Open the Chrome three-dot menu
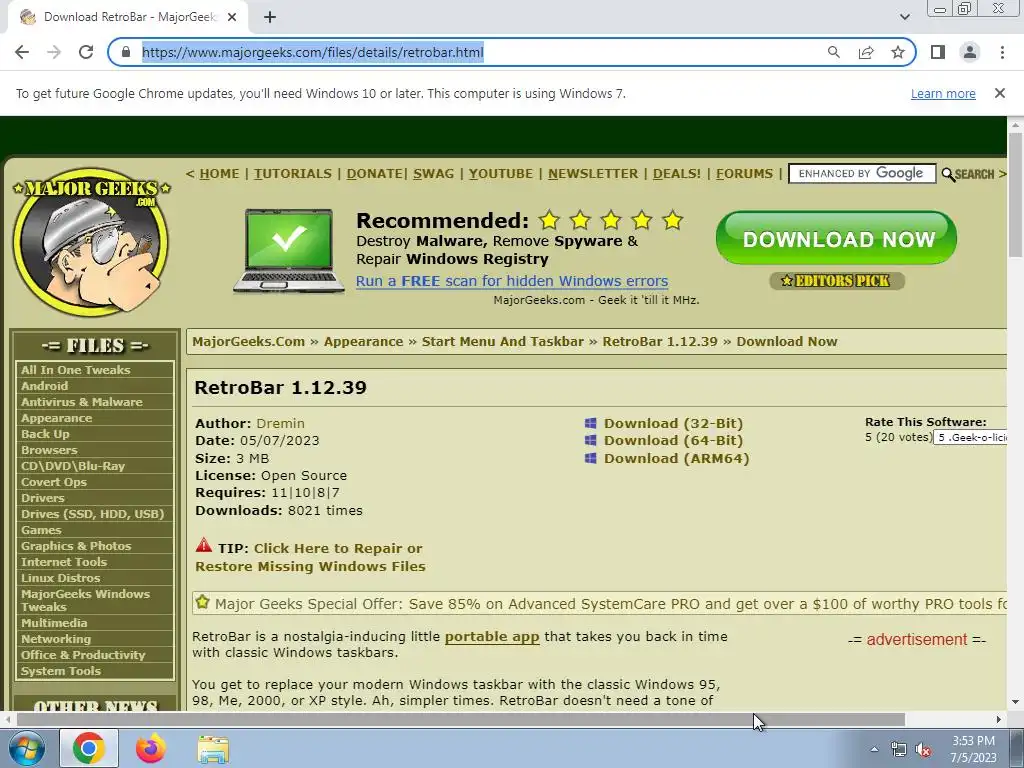 tap(1002, 52)
